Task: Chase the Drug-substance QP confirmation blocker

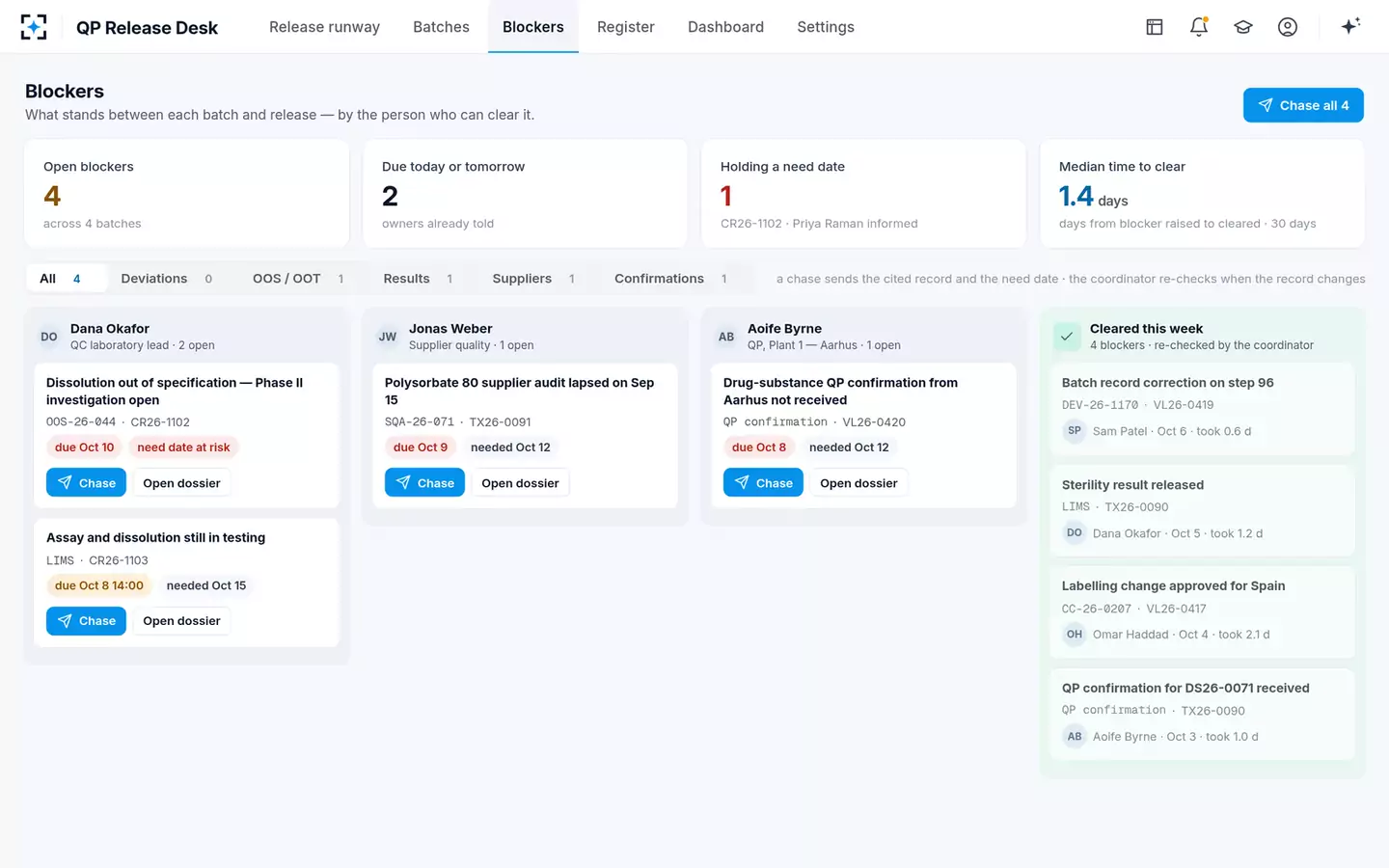Action: [763, 483]
